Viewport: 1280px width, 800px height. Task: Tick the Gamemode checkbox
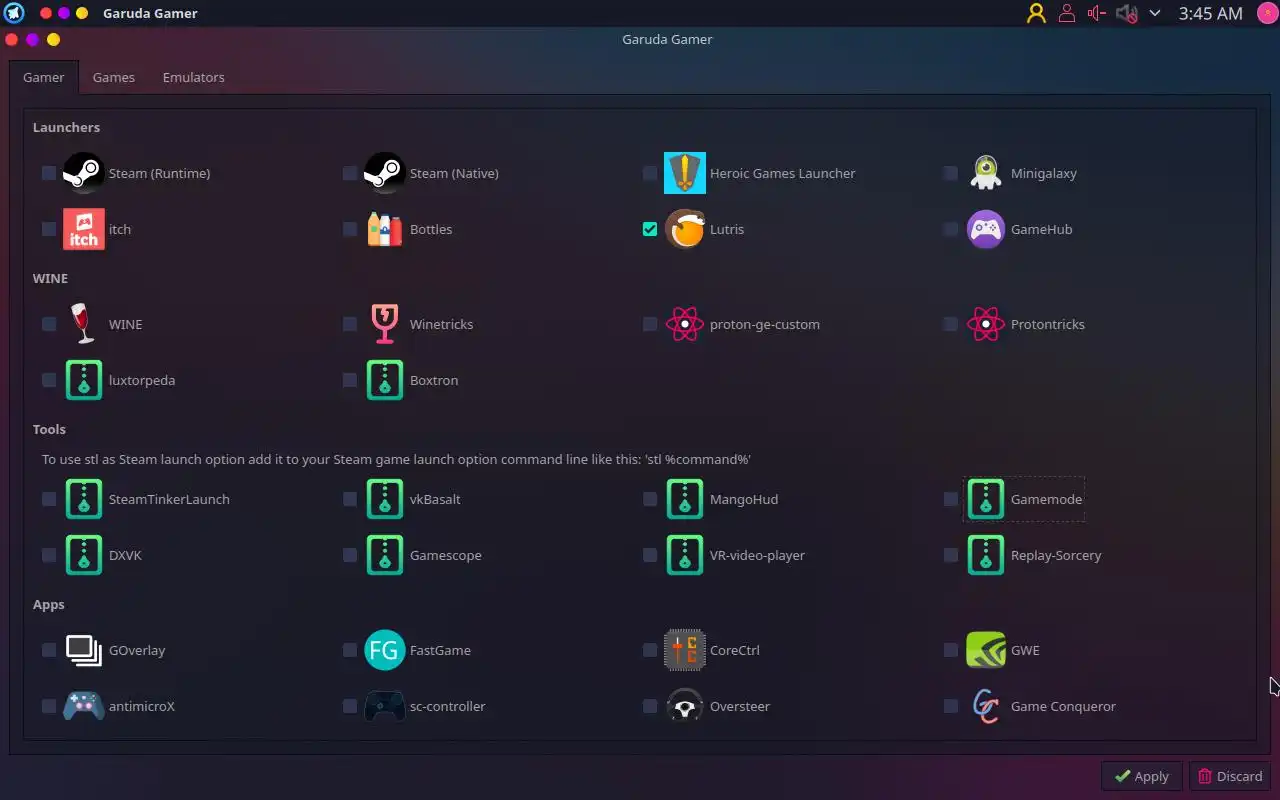pyautogui.click(x=951, y=499)
